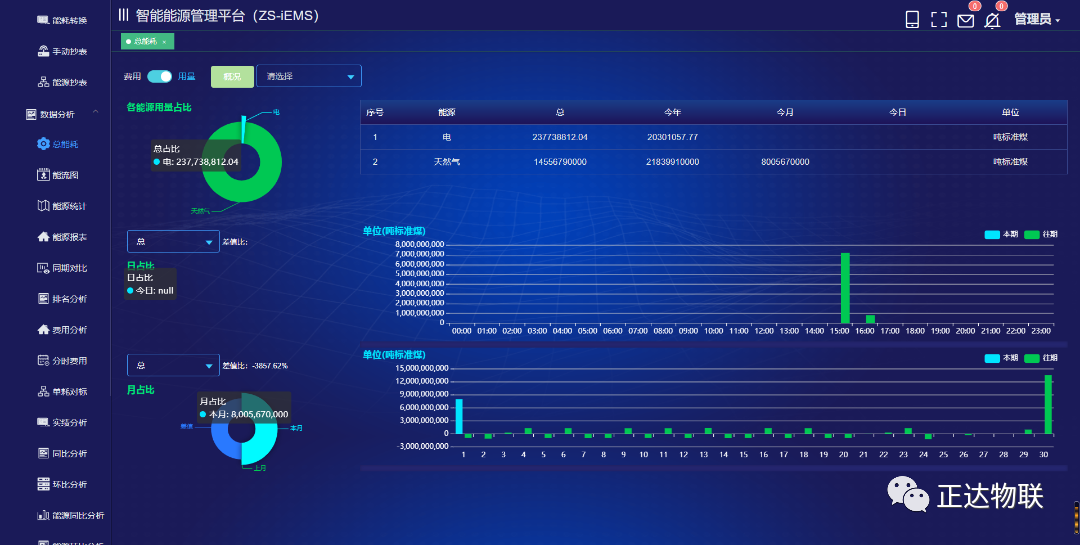
Task: Click the mobile device icon in header
Action: (912, 19)
